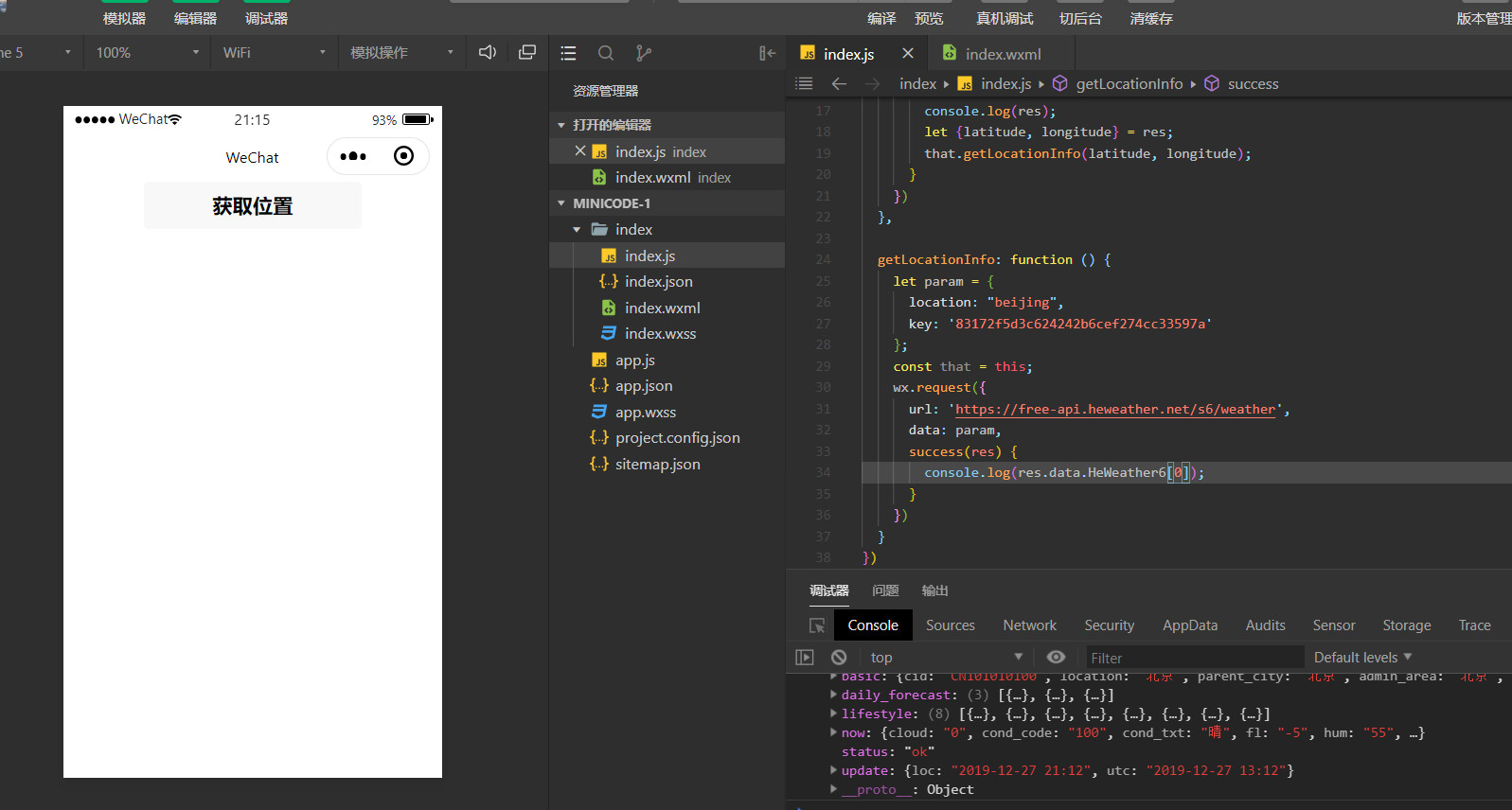Screen dimensions: 1512x810
Task: Click the detach simulator window icon
Action: (x=527, y=53)
